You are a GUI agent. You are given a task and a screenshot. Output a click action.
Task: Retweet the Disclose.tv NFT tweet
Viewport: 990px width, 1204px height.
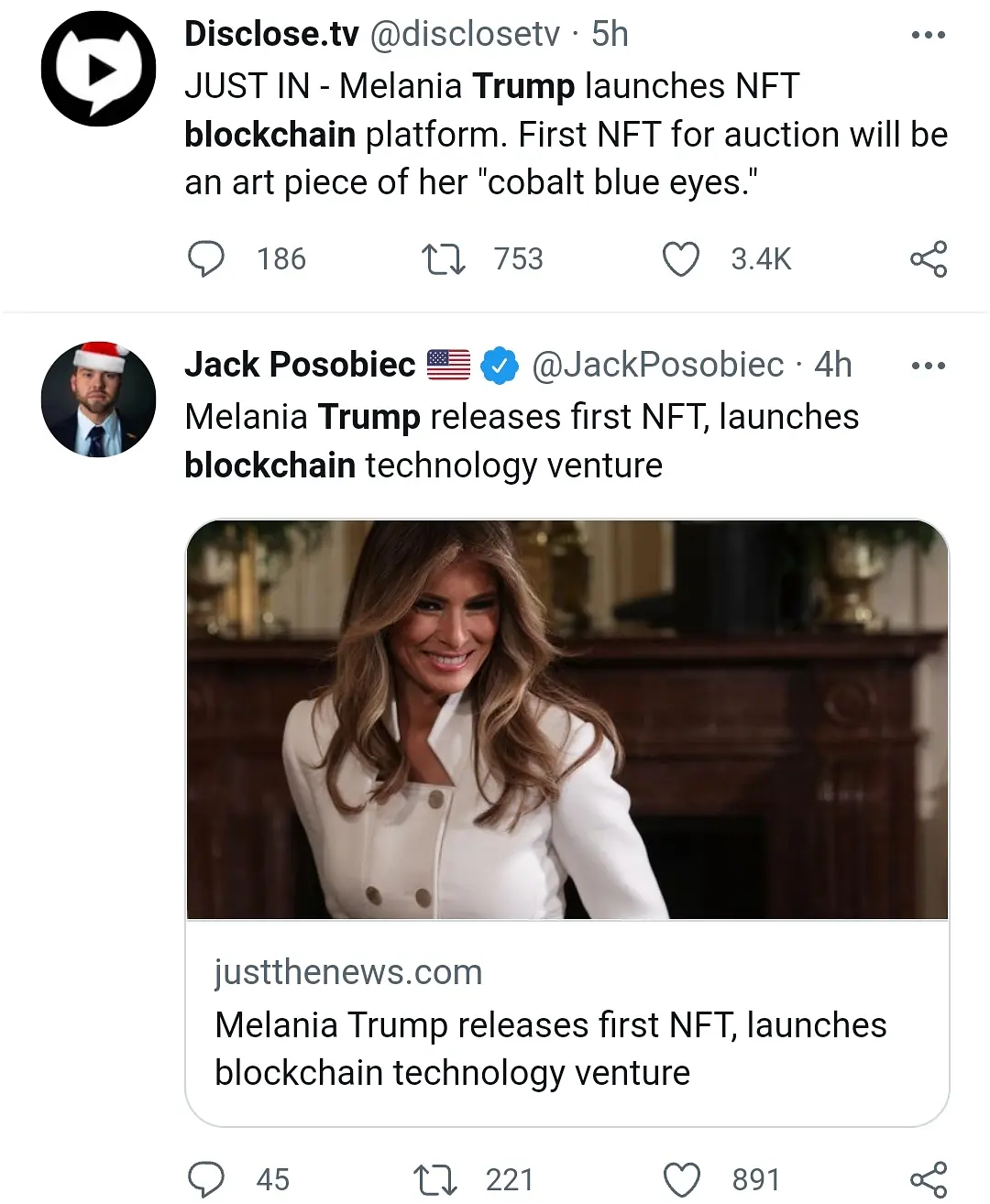(x=444, y=259)
